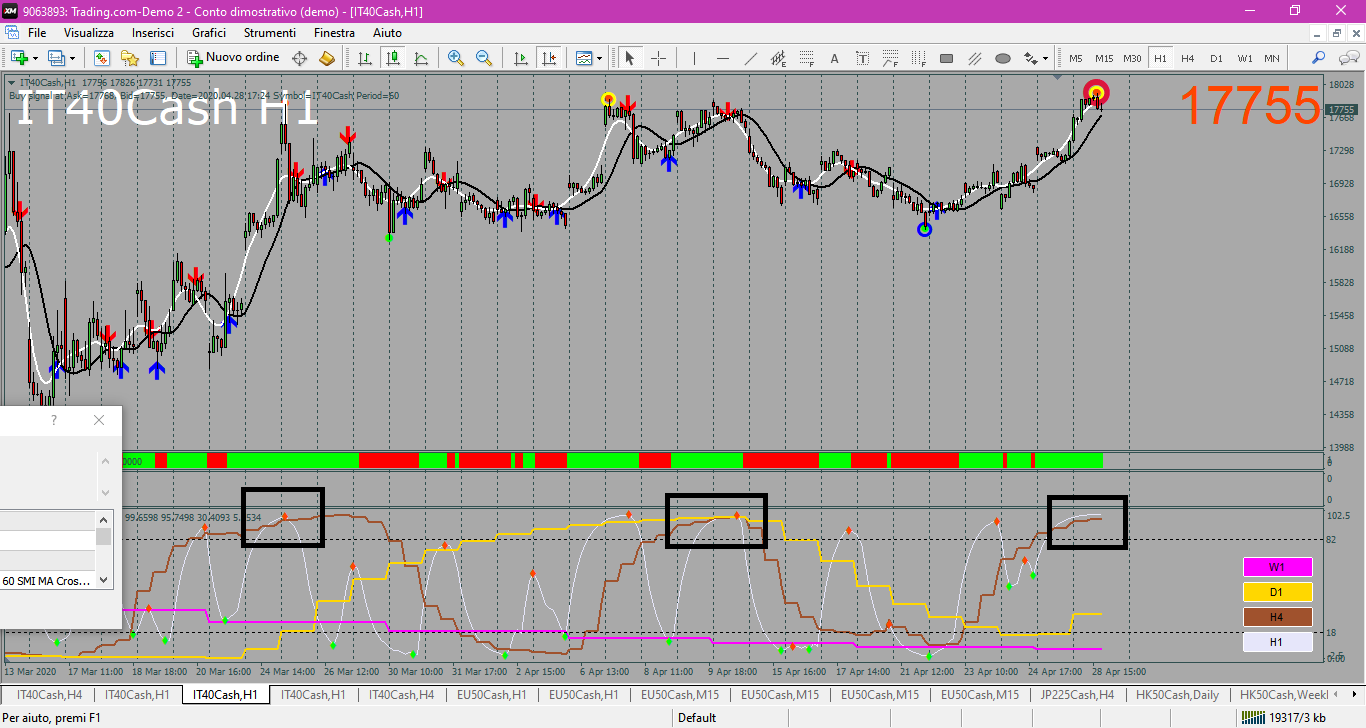Toggle the Terminal panel icon
Screen dimensions: 1366x728
(x=157, y=58)
